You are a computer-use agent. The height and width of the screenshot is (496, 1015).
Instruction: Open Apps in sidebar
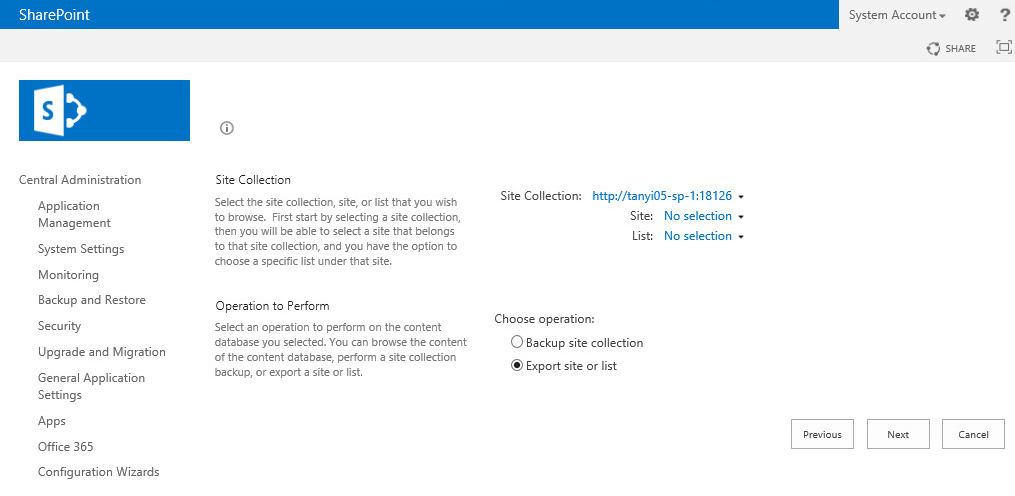click(52, 421)
